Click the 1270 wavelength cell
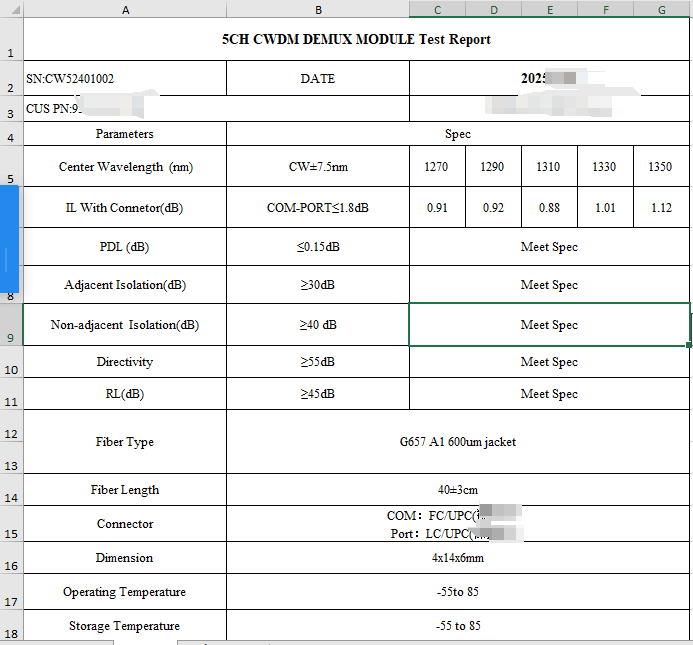This screenshot has width=693, height=645. [x=437, y=167]
